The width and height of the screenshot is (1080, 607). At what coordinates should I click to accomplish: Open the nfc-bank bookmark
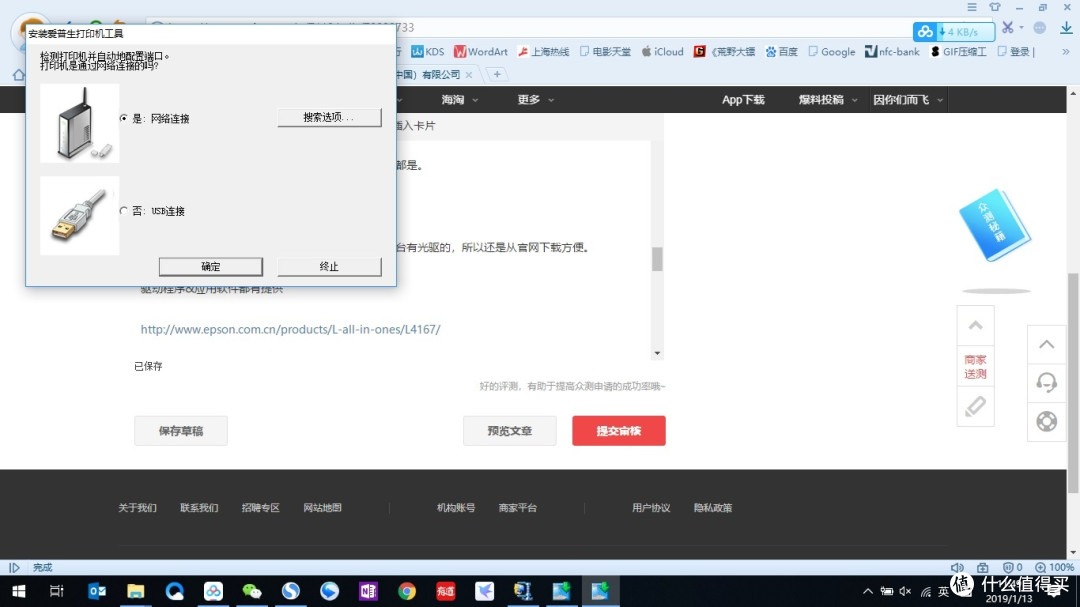point(893,52)
